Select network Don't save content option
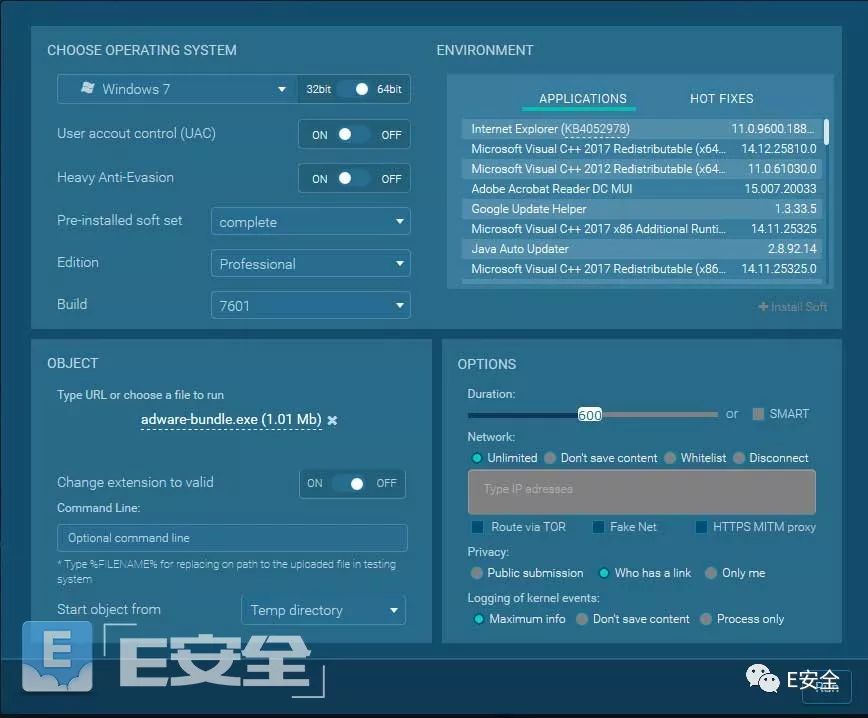 point(550,458)
